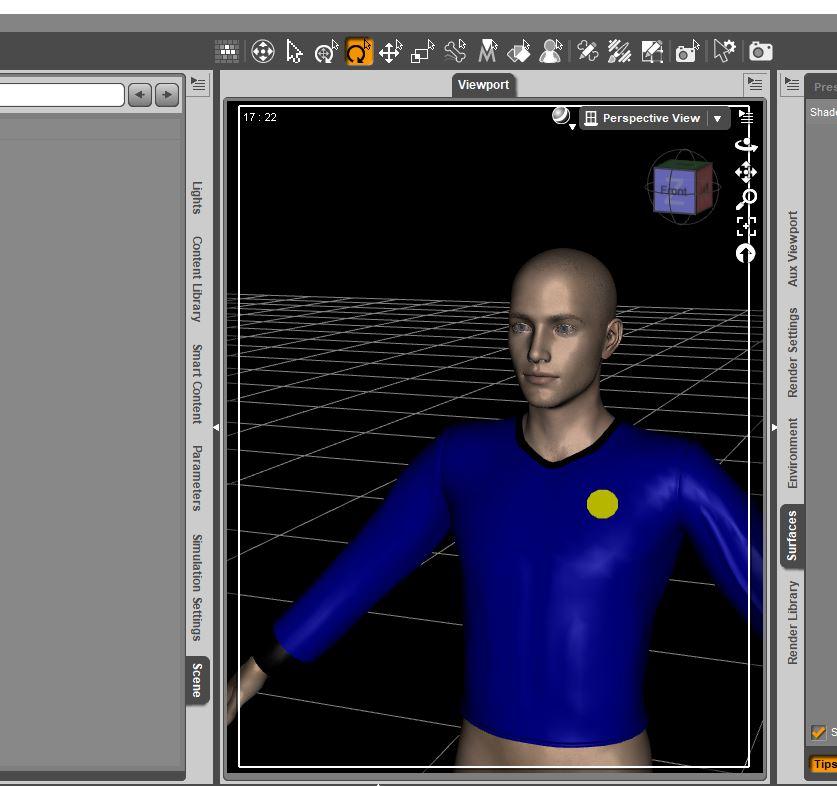Open the Scene side tab
This screenshot has height=786, width=837.
[x=198, y=680]
